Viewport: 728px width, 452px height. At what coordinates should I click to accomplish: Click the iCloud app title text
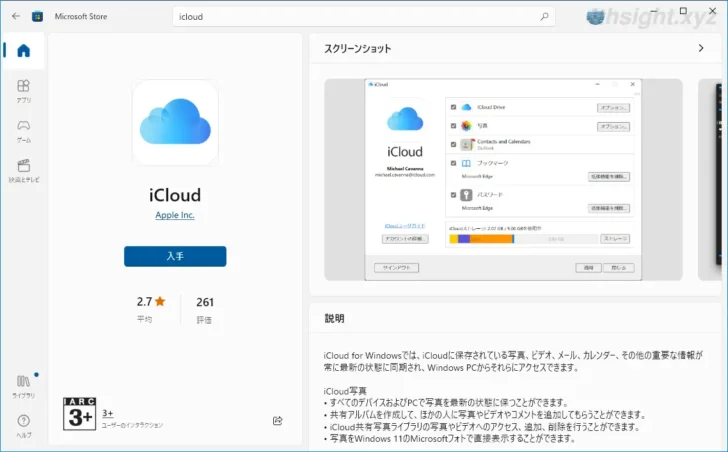[x=175, y=195]
